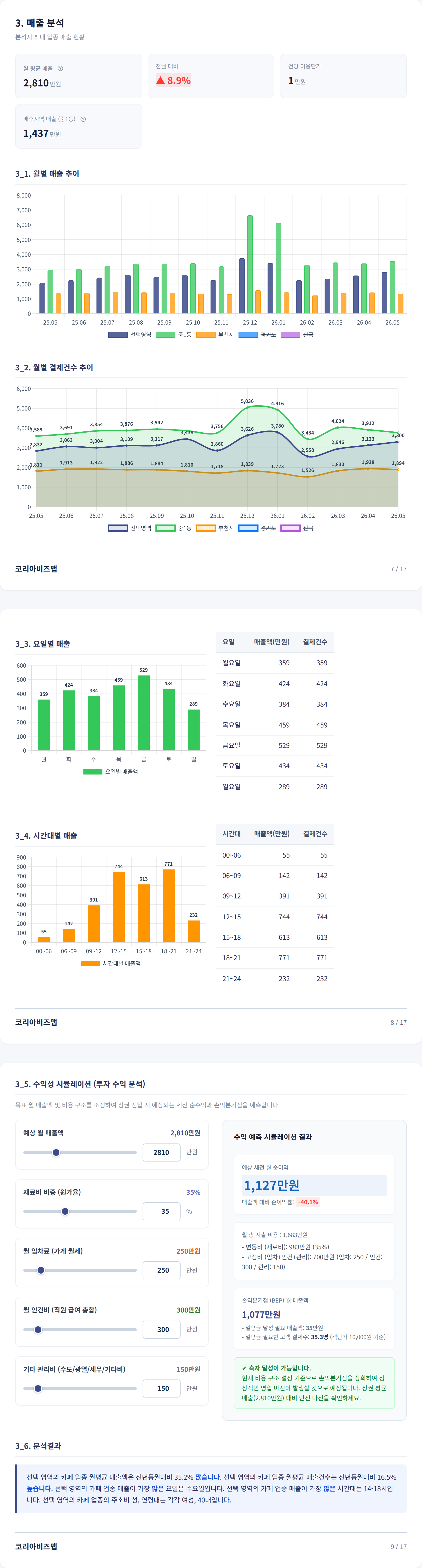Click the 금 bar in 요일별 매출 chart
Image resolution: width=422 pixels, height=1568 pixels.
pyautogui.click(x=144, y=713)
